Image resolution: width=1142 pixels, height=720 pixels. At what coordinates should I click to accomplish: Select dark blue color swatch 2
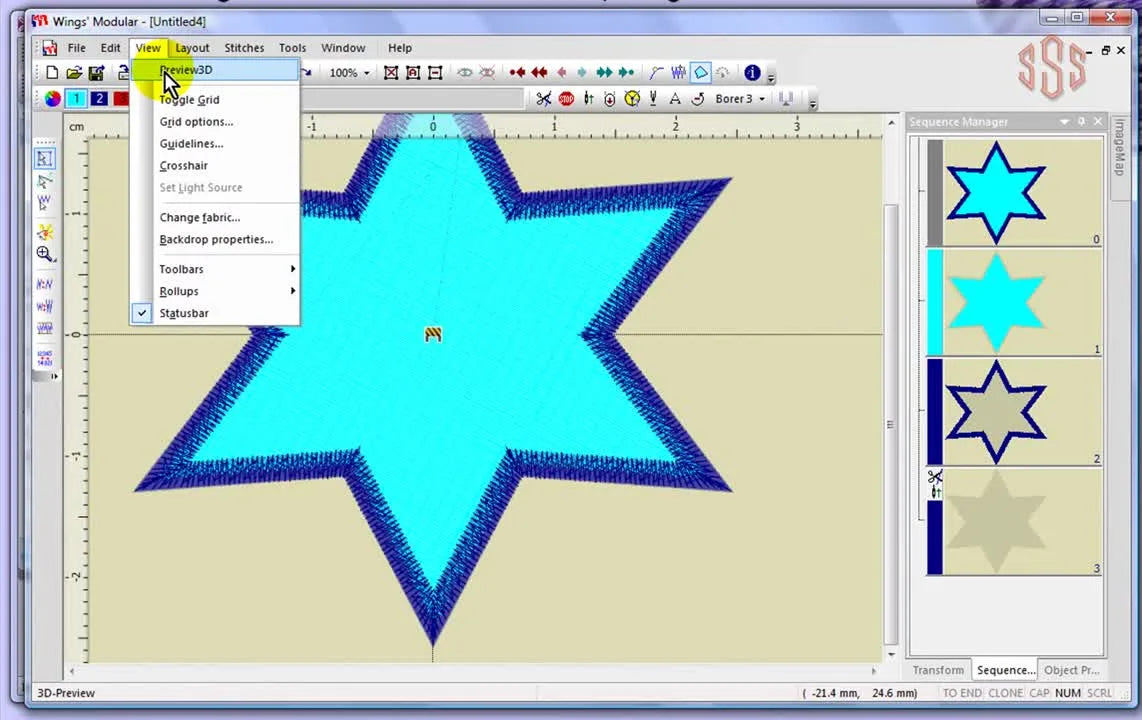click(99, 99)
